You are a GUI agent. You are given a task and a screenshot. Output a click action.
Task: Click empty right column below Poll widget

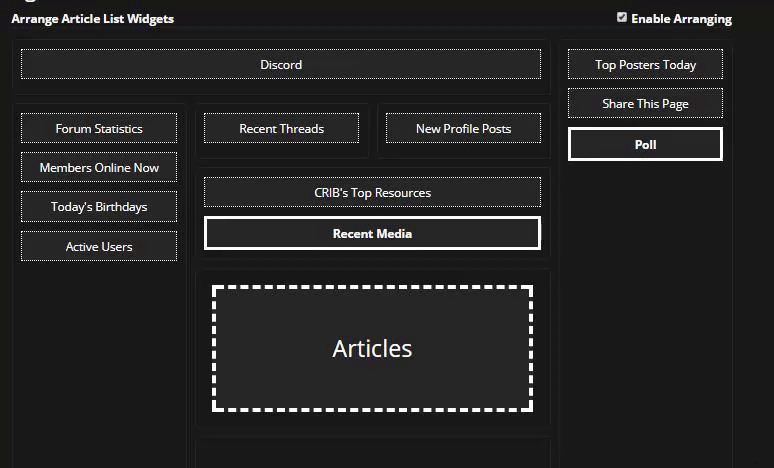(645, 300)
